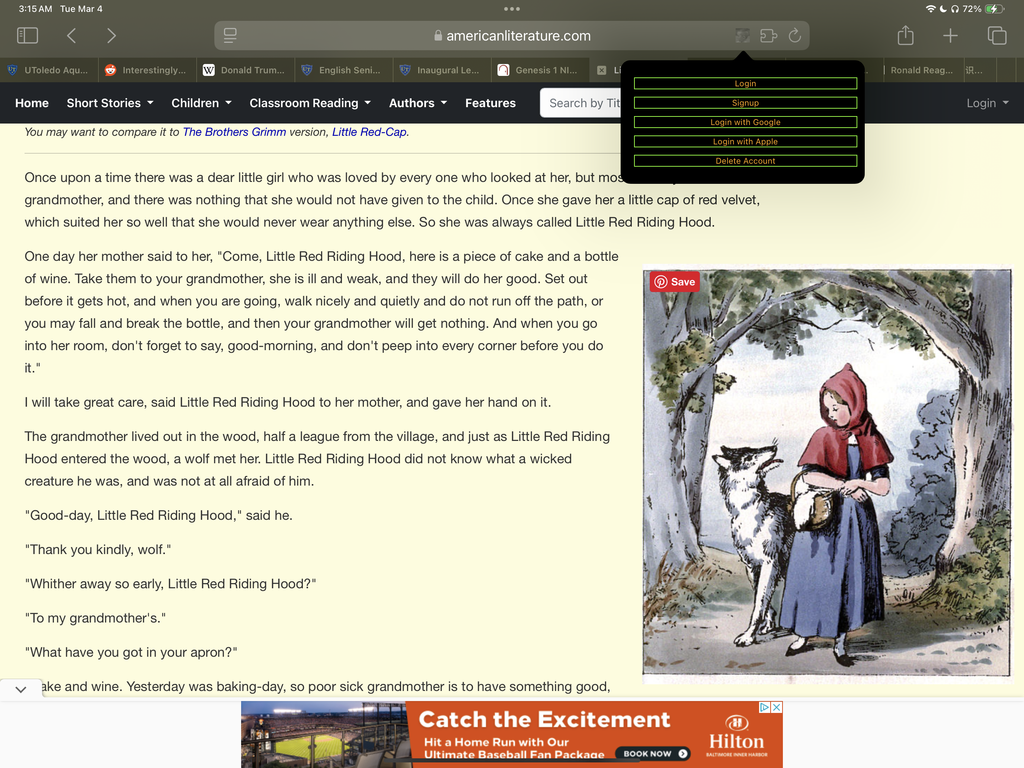Viewport: 1024px width, 768px height.
Task: Open the site Login dropdown at right
Action: click(x=987, y=103)
